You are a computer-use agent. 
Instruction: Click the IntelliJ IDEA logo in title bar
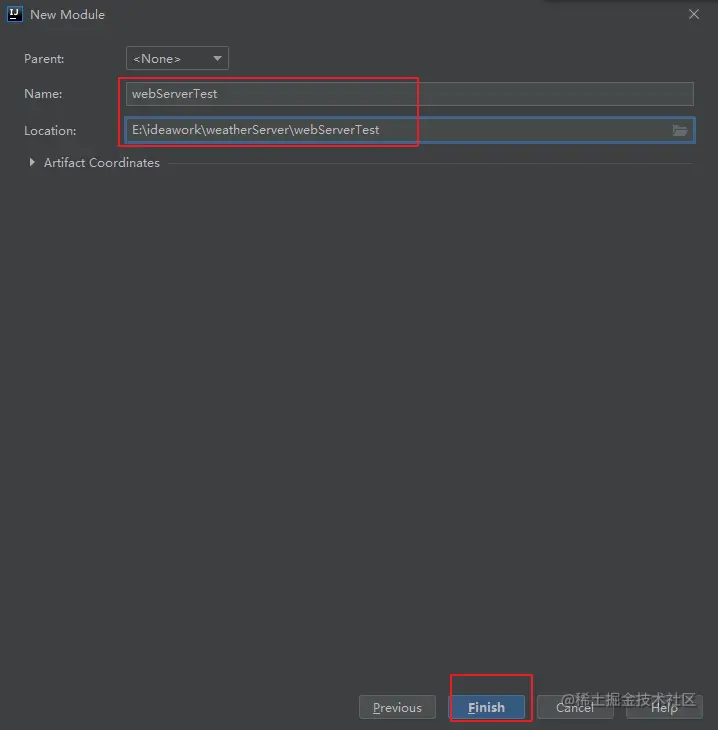pos(14,14)
